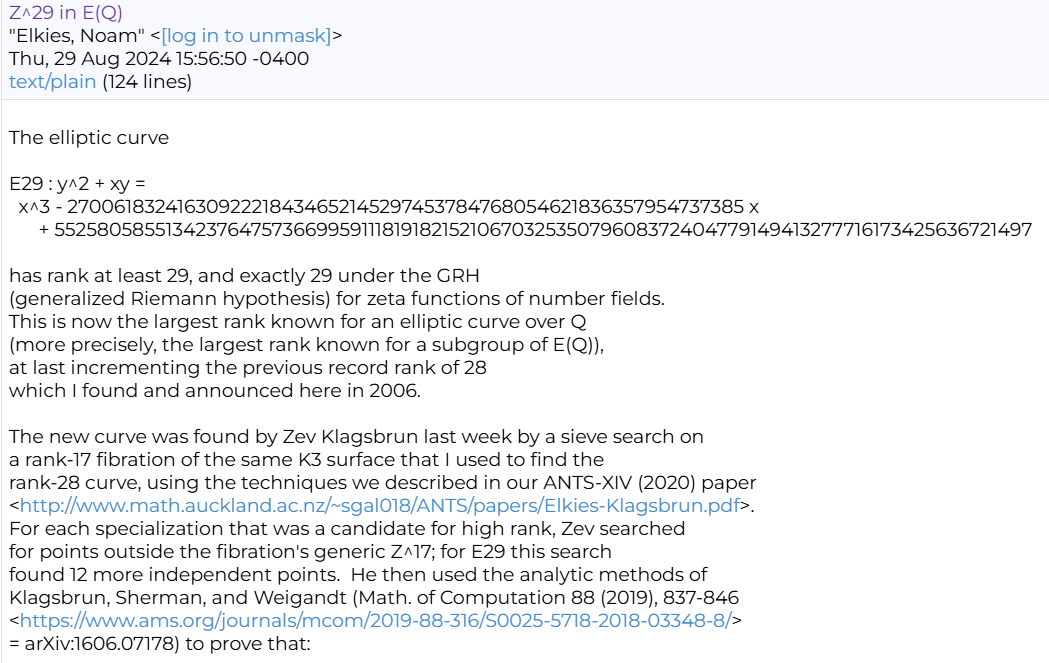Screen dimensions: 1049x663
Task: Click the "found by Zev Klagsbrun last week" line
Action: [x=356, y=436]
